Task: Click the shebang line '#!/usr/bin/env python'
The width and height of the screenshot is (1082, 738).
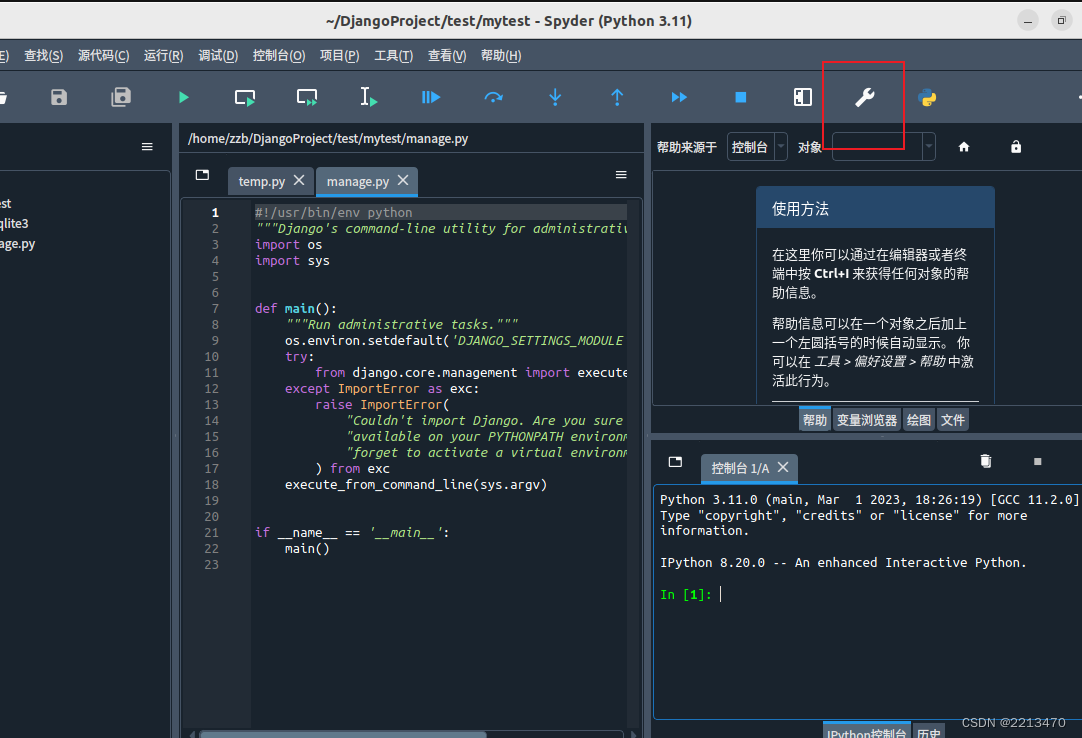Action: coord(334,213)
